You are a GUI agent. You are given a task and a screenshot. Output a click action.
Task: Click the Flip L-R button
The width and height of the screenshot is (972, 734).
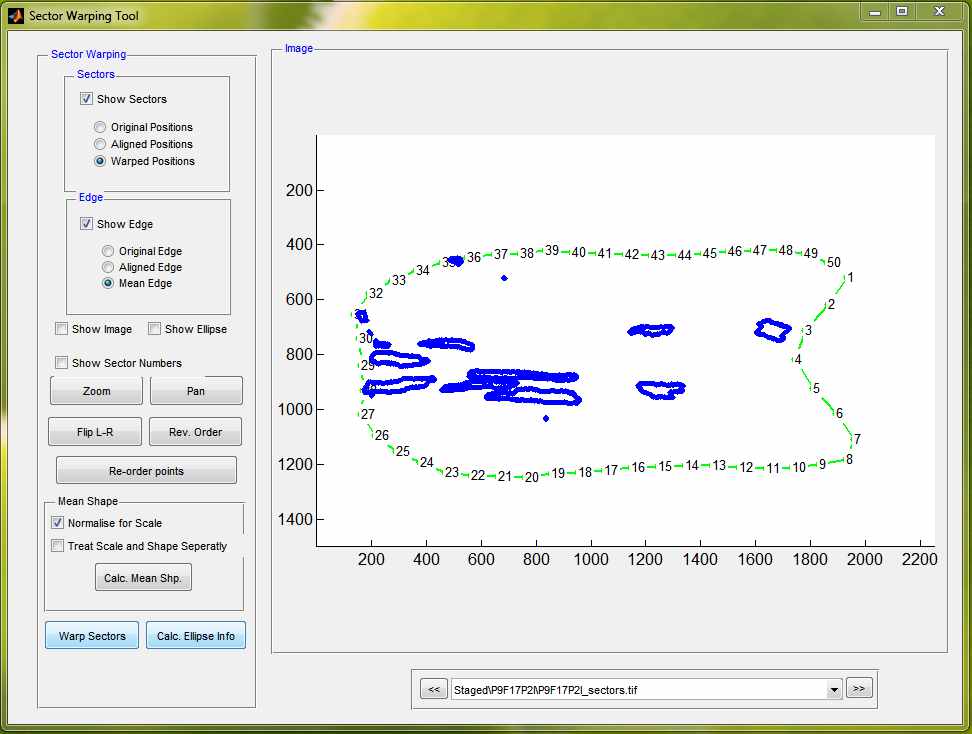(x=94, y=432)
